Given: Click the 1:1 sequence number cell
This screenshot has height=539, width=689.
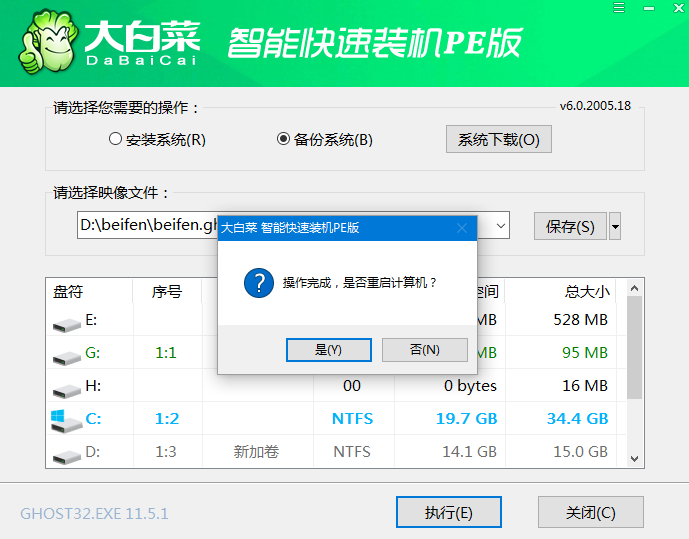Looking at the screenshot, I should [x=166, y=352].
